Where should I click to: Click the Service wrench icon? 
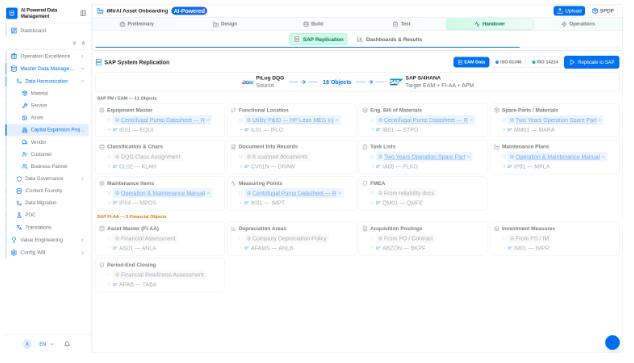coord(25,106)
